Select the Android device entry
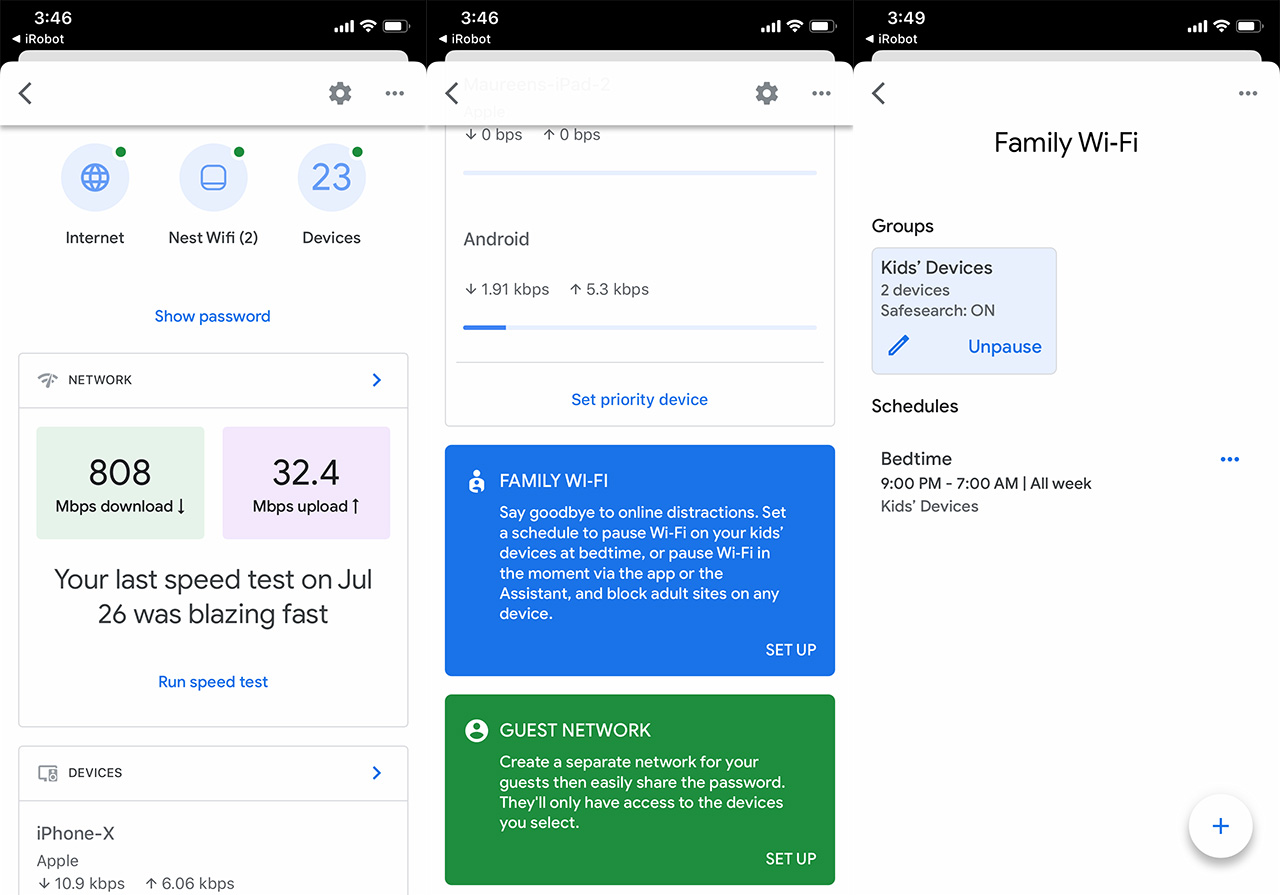Viewport: 1280px width, 895px height. [x=640, y=282]
